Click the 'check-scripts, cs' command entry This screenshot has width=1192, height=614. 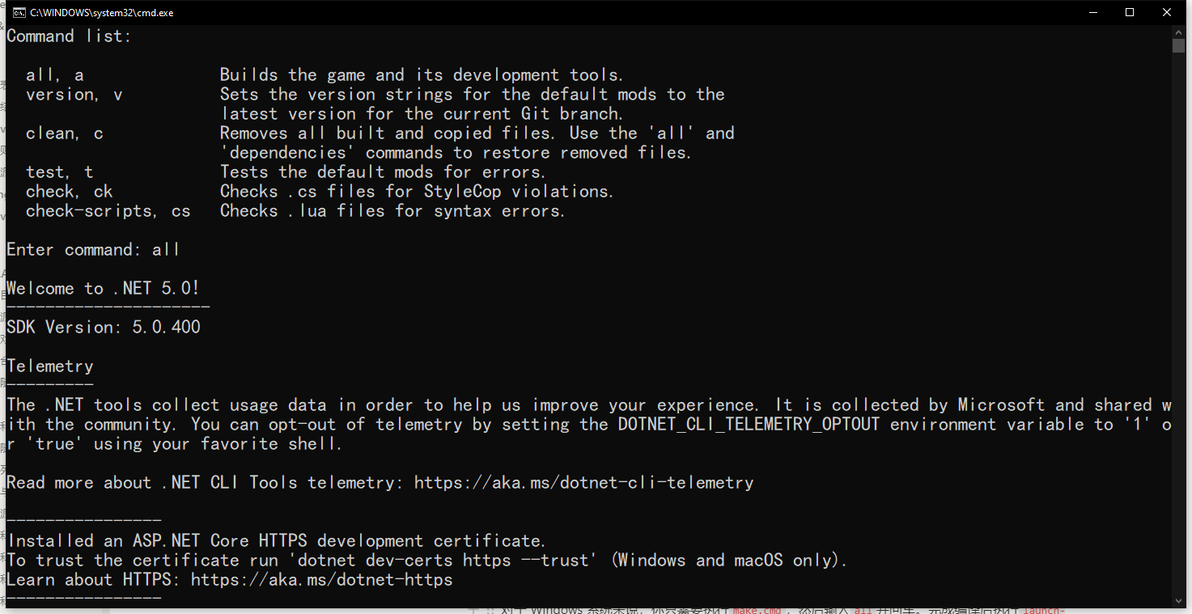[x=107, y=211]
